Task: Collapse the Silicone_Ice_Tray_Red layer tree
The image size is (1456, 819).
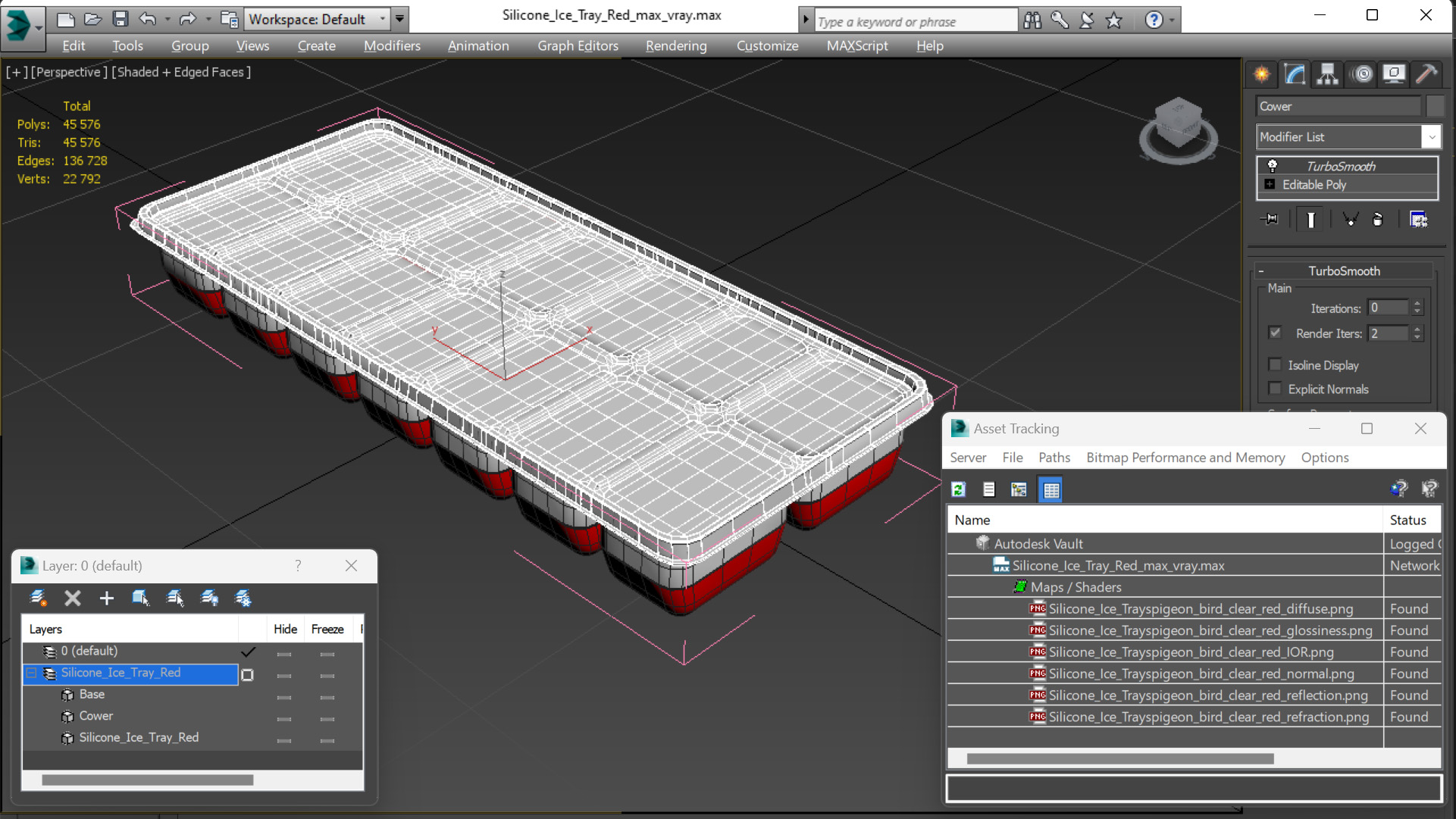Action: tap(32, 673)
